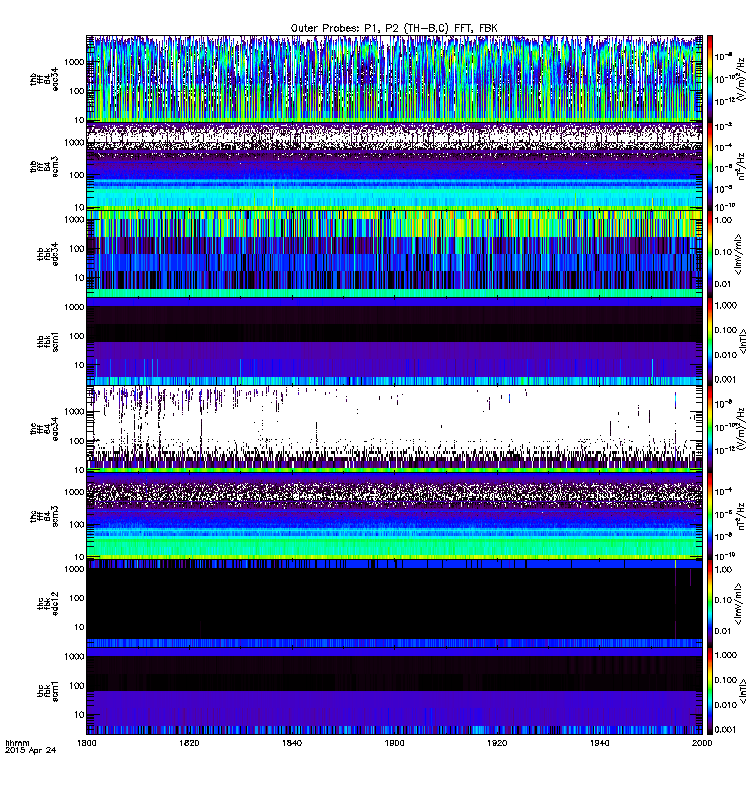Click the 1820 time axis label
The height and width of the screenshot is (800, 750).
189,743
